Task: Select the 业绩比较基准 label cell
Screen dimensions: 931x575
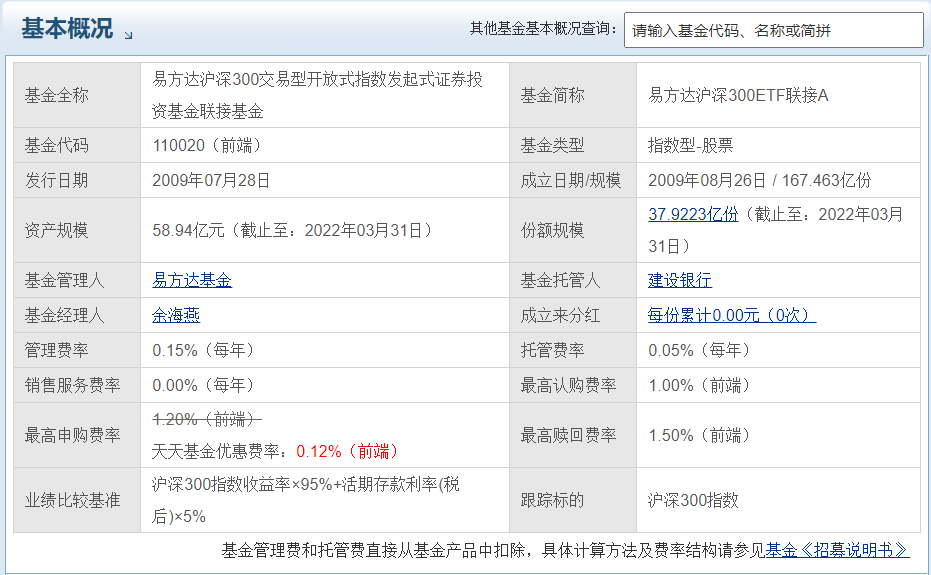Action: (77, 500)
